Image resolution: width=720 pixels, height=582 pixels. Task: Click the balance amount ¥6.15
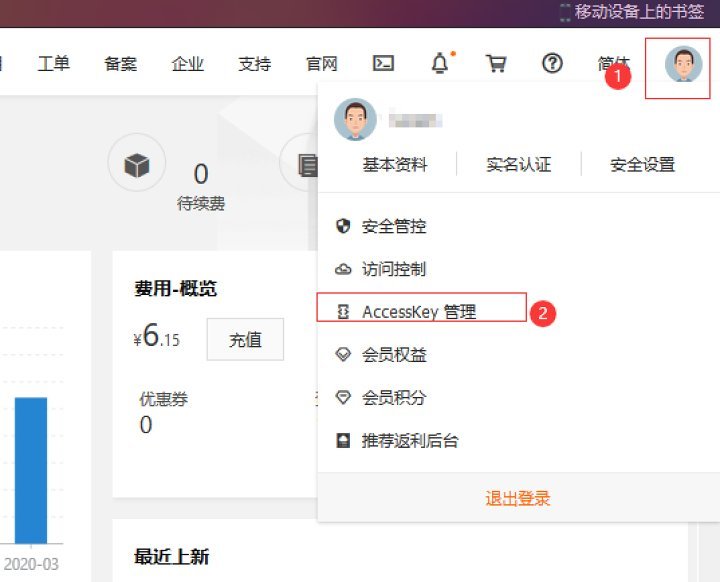157,335
